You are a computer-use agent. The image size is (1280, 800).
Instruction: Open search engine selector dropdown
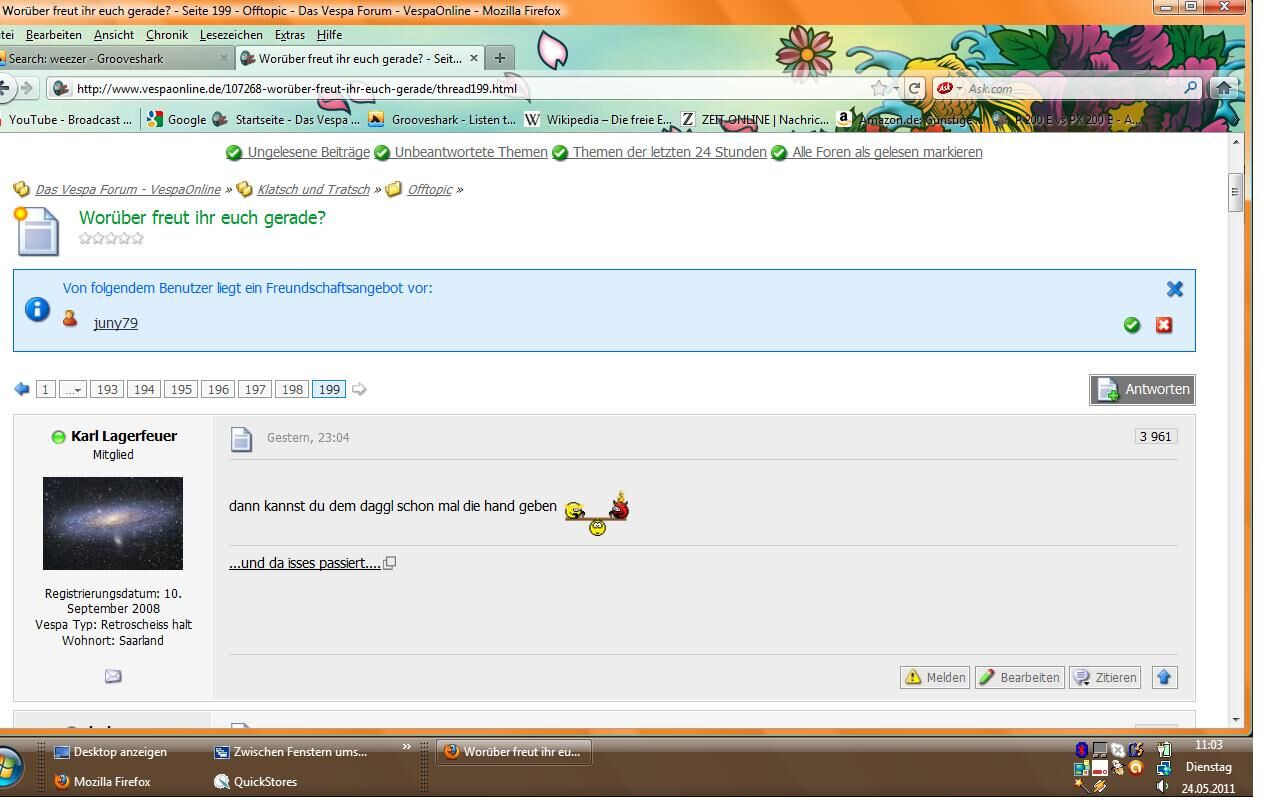point(949,88)
